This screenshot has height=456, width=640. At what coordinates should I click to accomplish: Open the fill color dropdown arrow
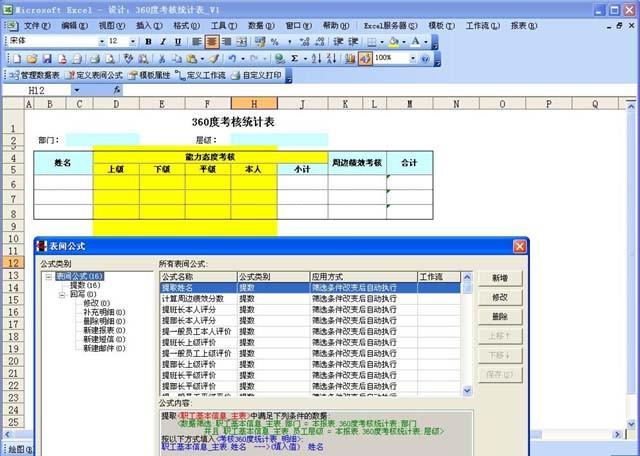[404, 42]
